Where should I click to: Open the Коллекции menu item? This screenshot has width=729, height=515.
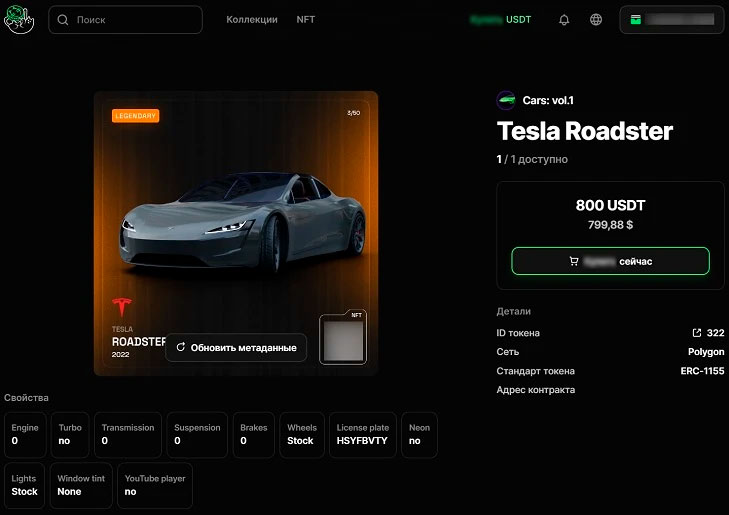[x=252, y=20]
